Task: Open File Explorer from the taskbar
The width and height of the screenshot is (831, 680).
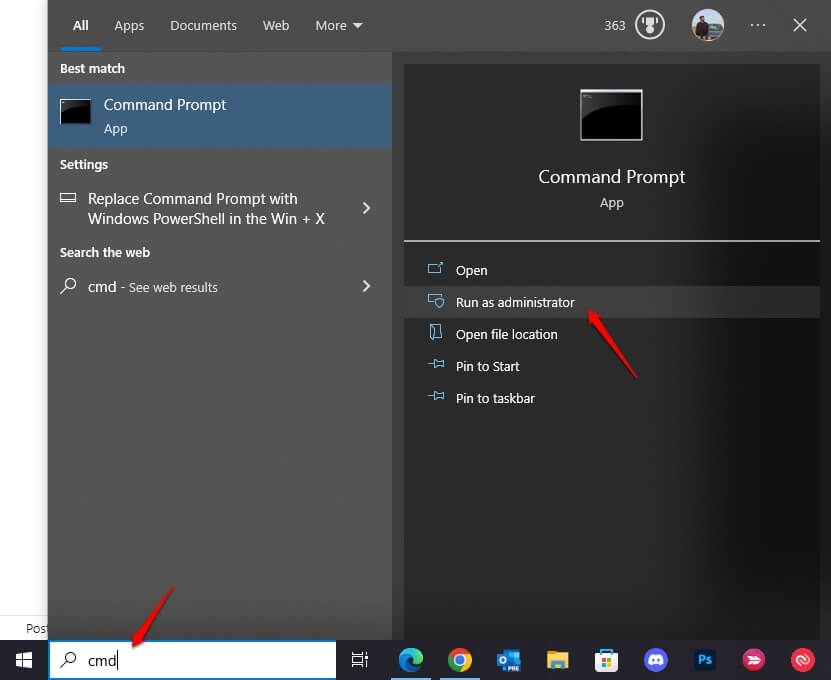Action: (558, 660)
